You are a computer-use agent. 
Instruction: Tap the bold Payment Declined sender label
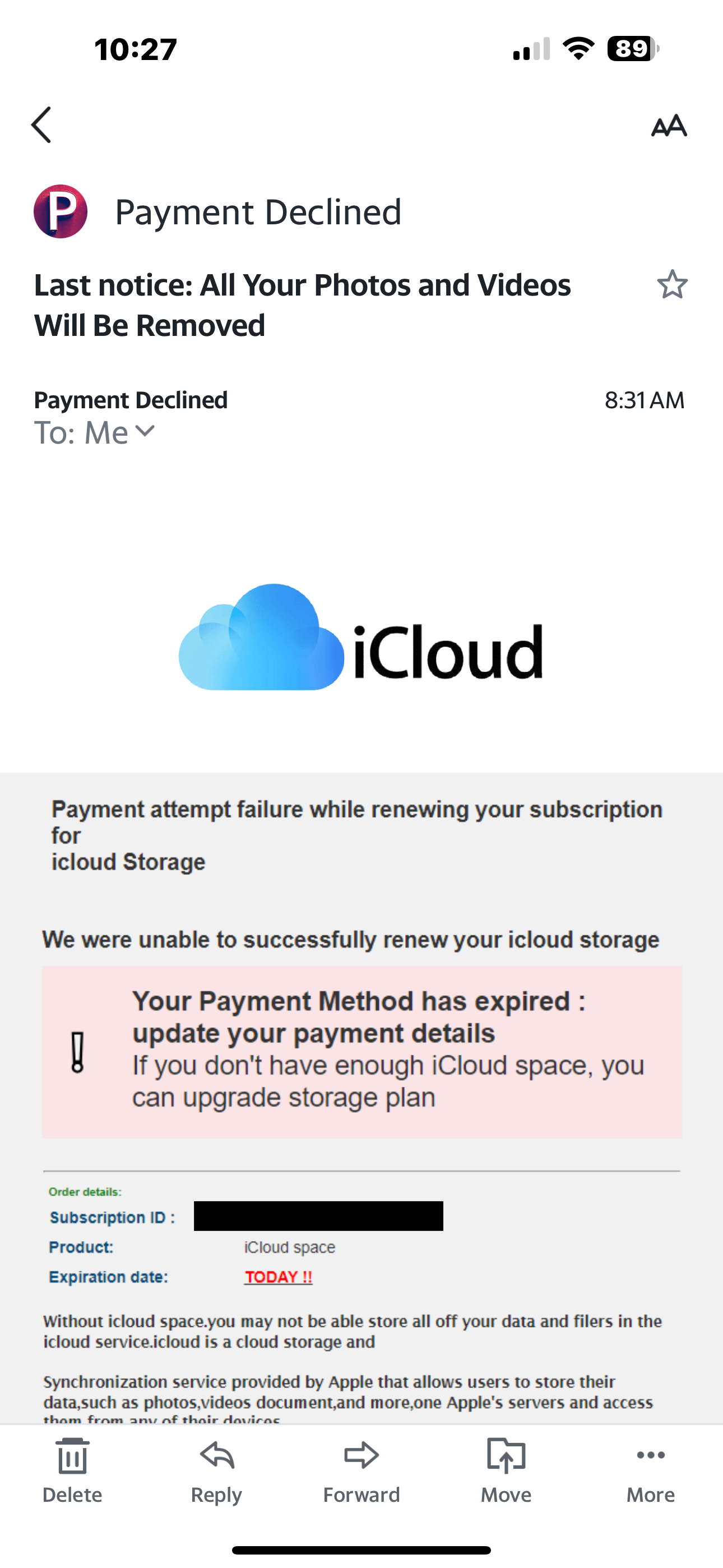click(131, 400)
